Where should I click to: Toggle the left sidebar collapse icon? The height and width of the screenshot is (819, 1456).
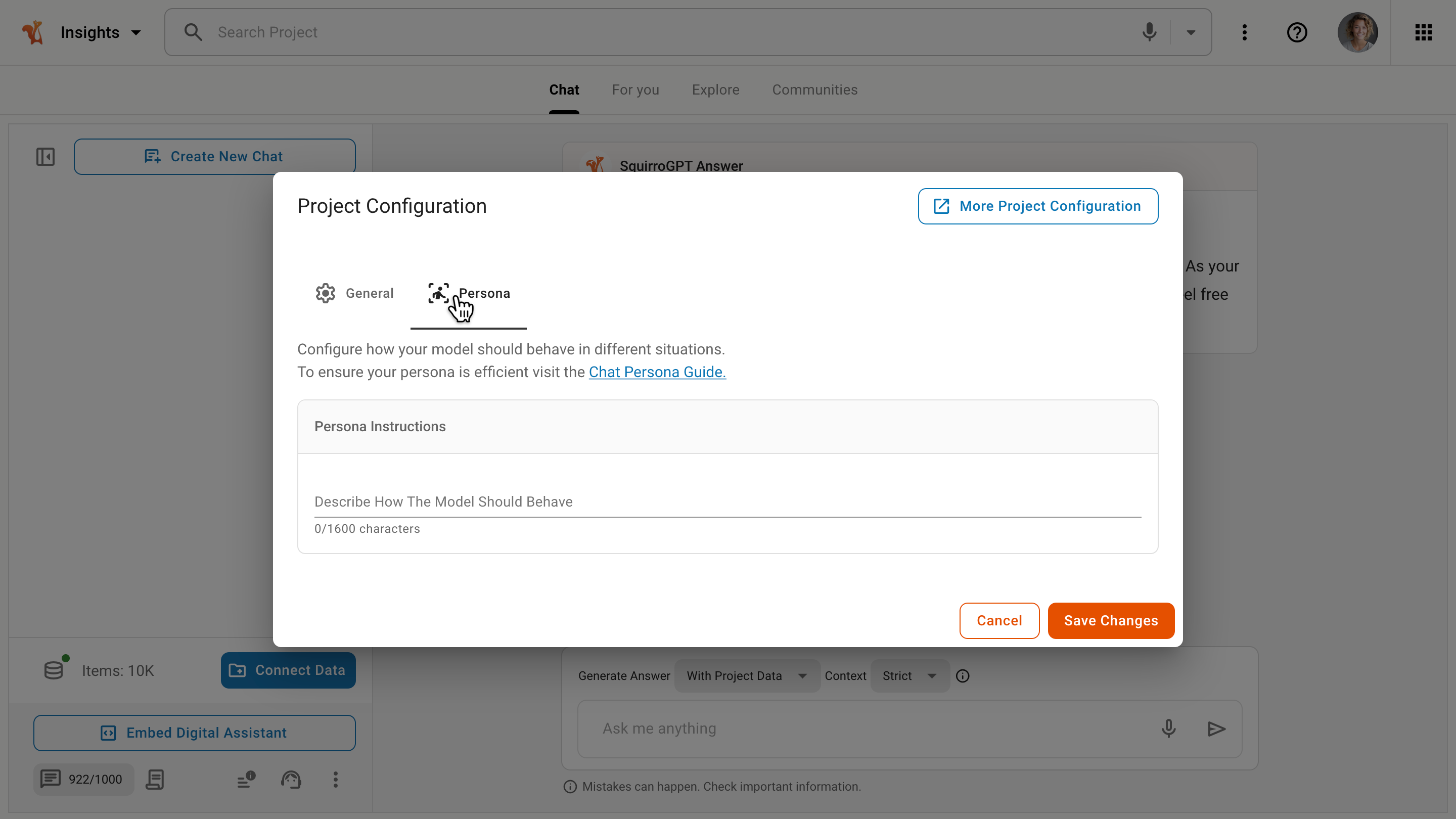(x=46, y=157)
